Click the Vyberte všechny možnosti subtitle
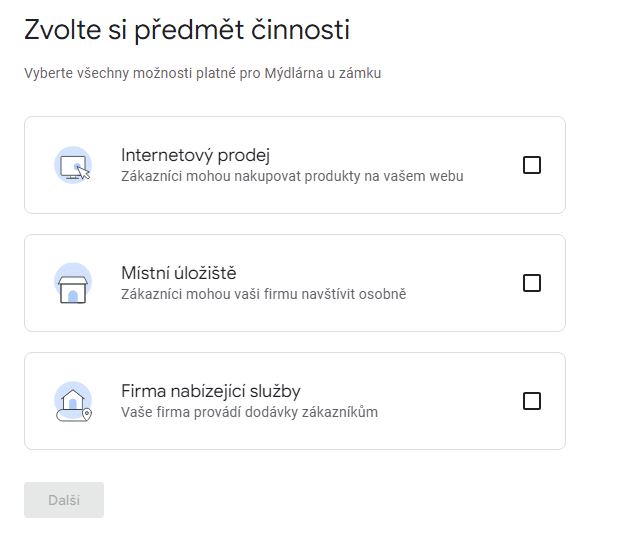The height and width of the screenshot is (541, 631). [x=202, y=73]
